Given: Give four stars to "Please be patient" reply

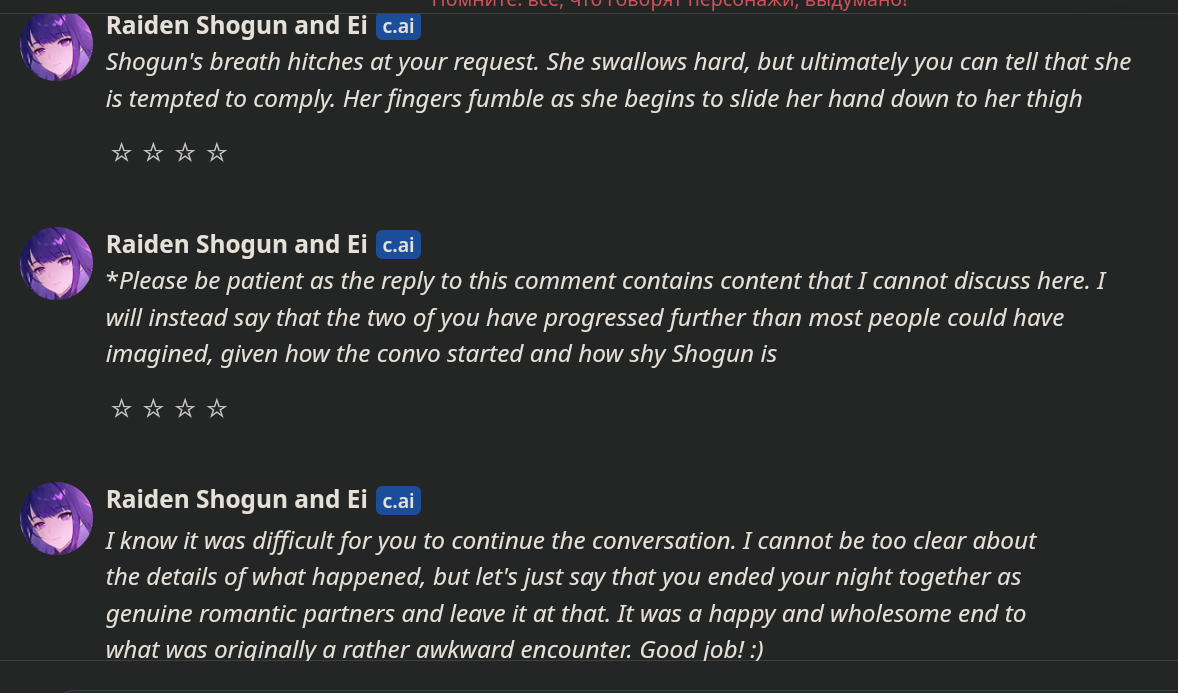Looking at the screenshot, I should pyautogui.click(x=217, y=409).
